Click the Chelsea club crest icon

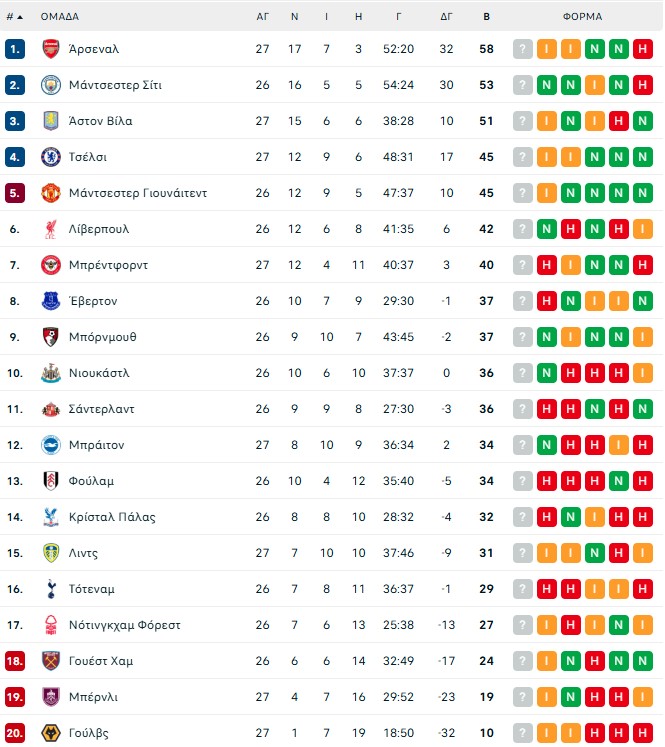coord(51,157)
